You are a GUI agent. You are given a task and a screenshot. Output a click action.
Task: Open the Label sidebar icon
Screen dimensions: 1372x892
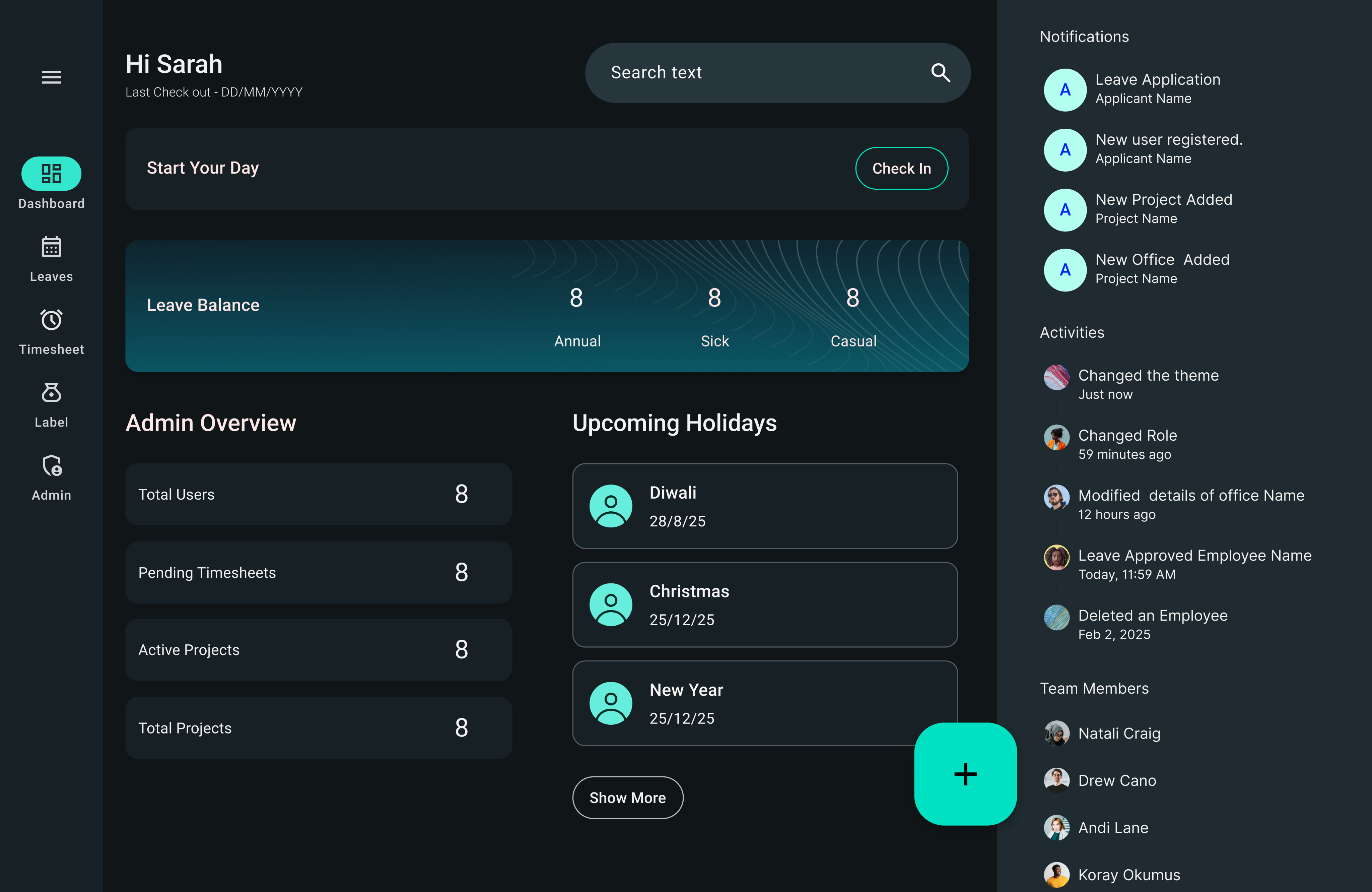pyautogui.click(x=51, y=393)
